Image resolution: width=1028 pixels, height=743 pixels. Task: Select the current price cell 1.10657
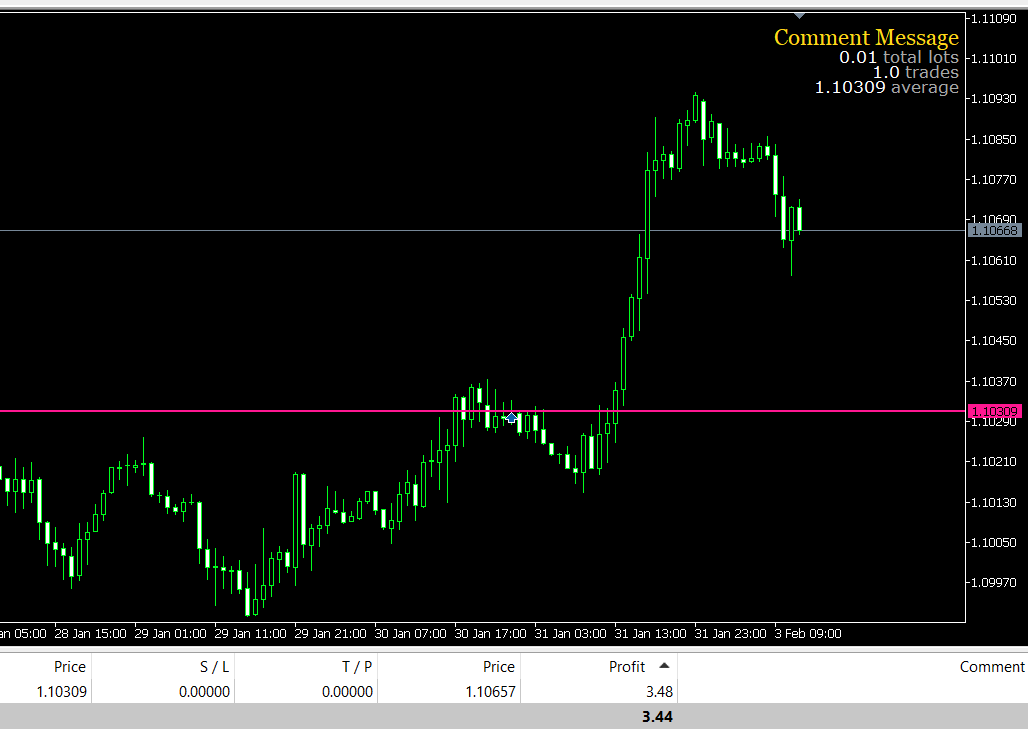490,692
